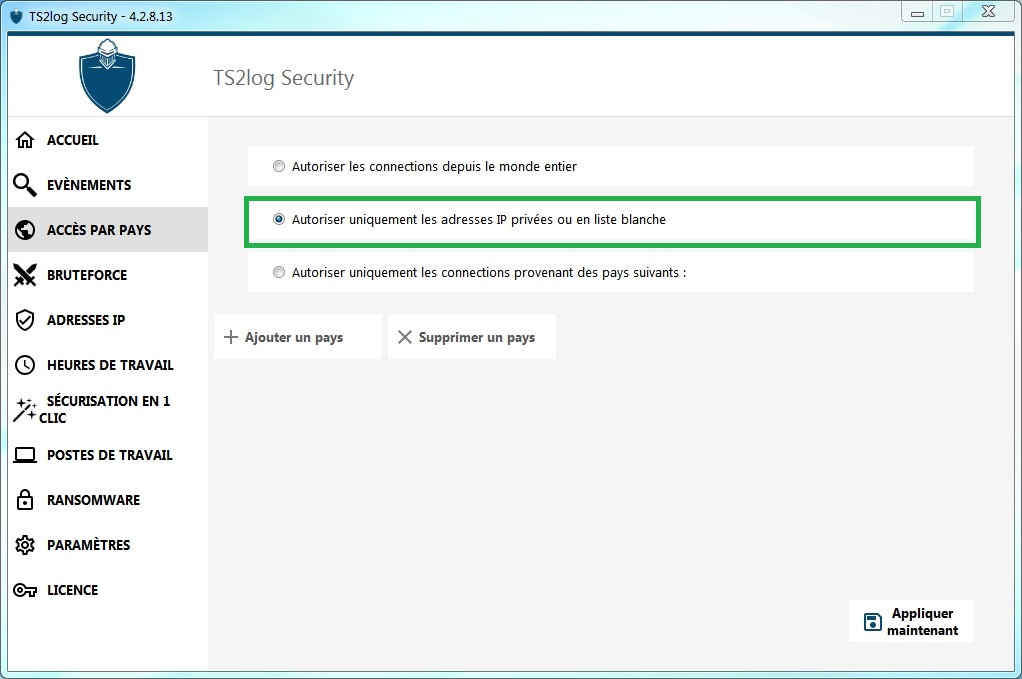Viewport: 1022px width, 679px height.
Task: Open the ACCUEIL menu entry
Action: click(x=108, y=139)
